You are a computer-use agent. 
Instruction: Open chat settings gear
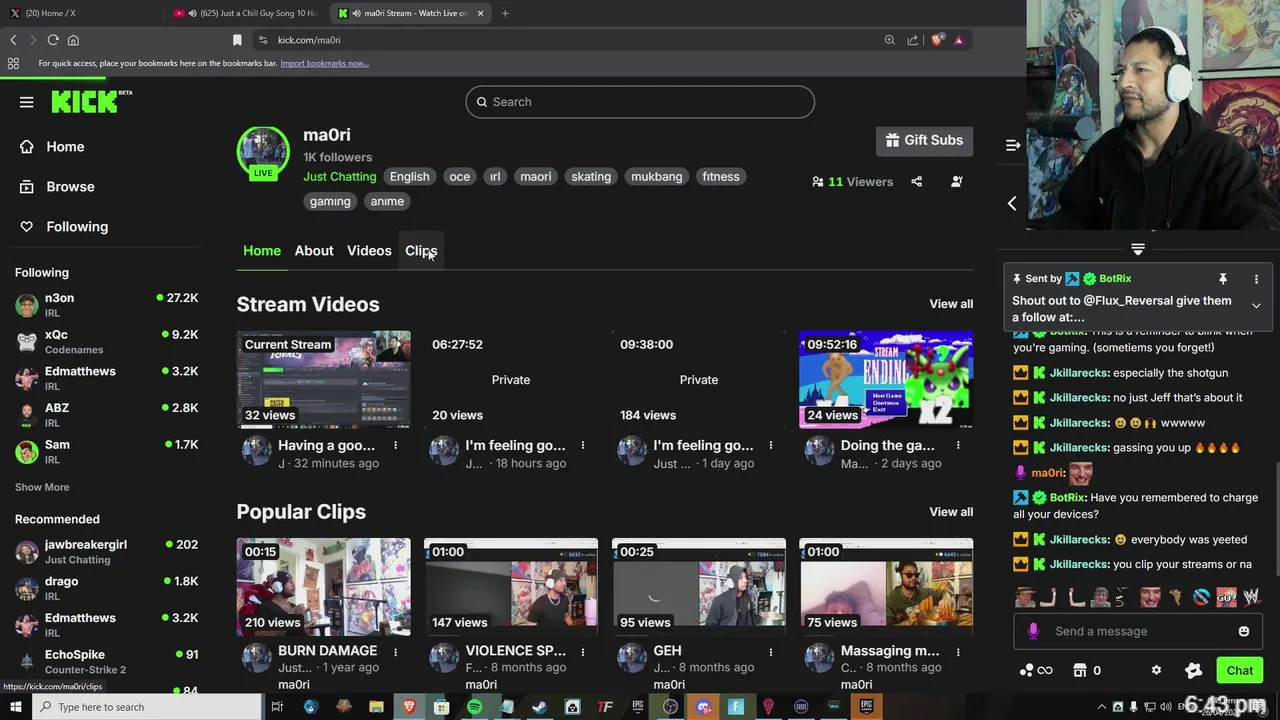(x=1156, y=671)
